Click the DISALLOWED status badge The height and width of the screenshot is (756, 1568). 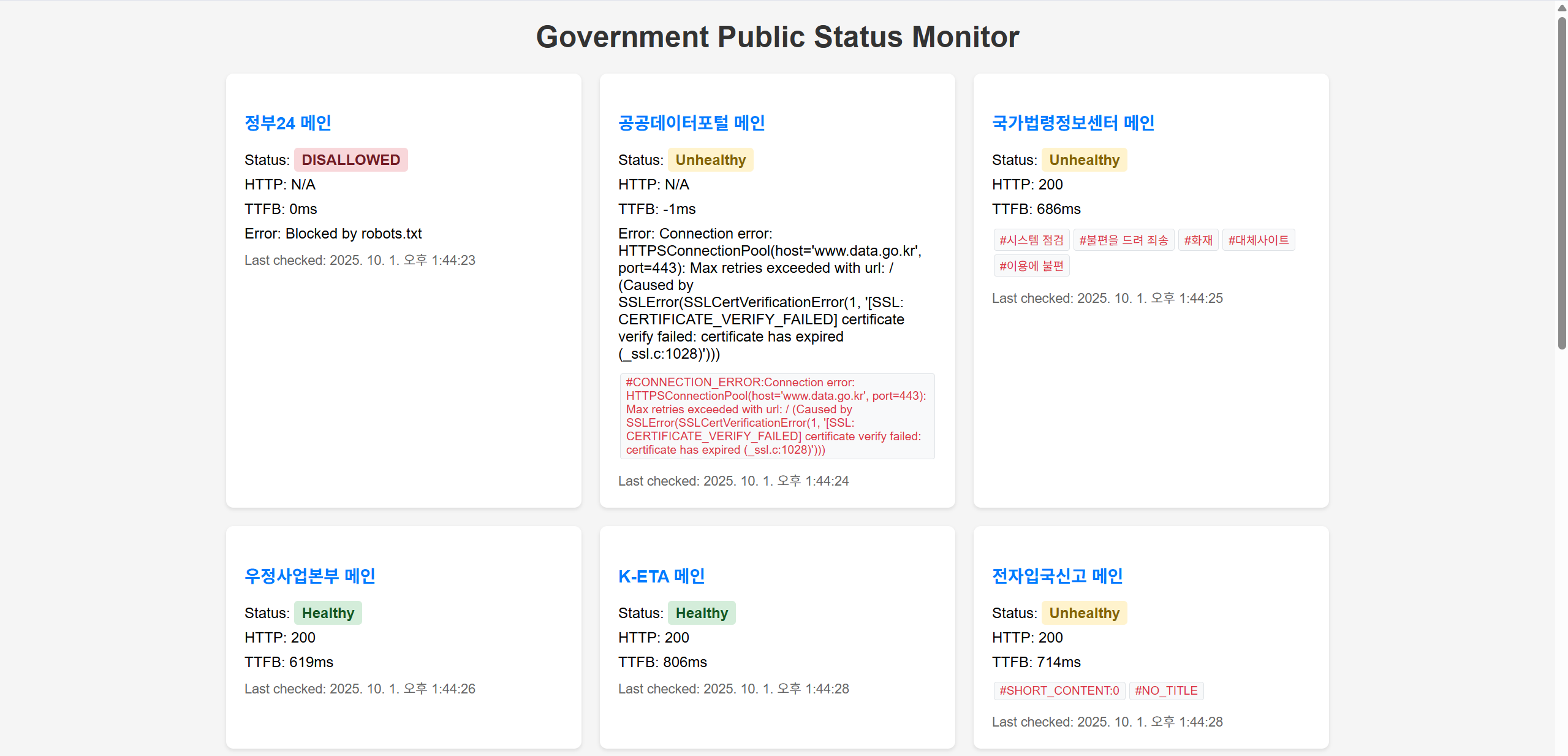point(350,160)
